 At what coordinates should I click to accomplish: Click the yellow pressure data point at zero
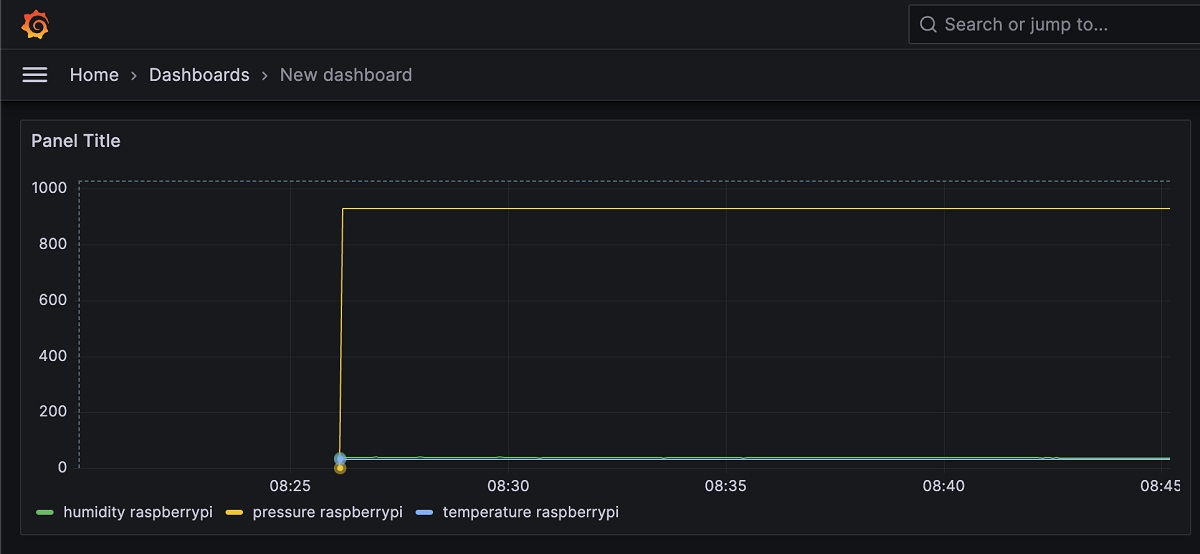(x=340, y=467)
